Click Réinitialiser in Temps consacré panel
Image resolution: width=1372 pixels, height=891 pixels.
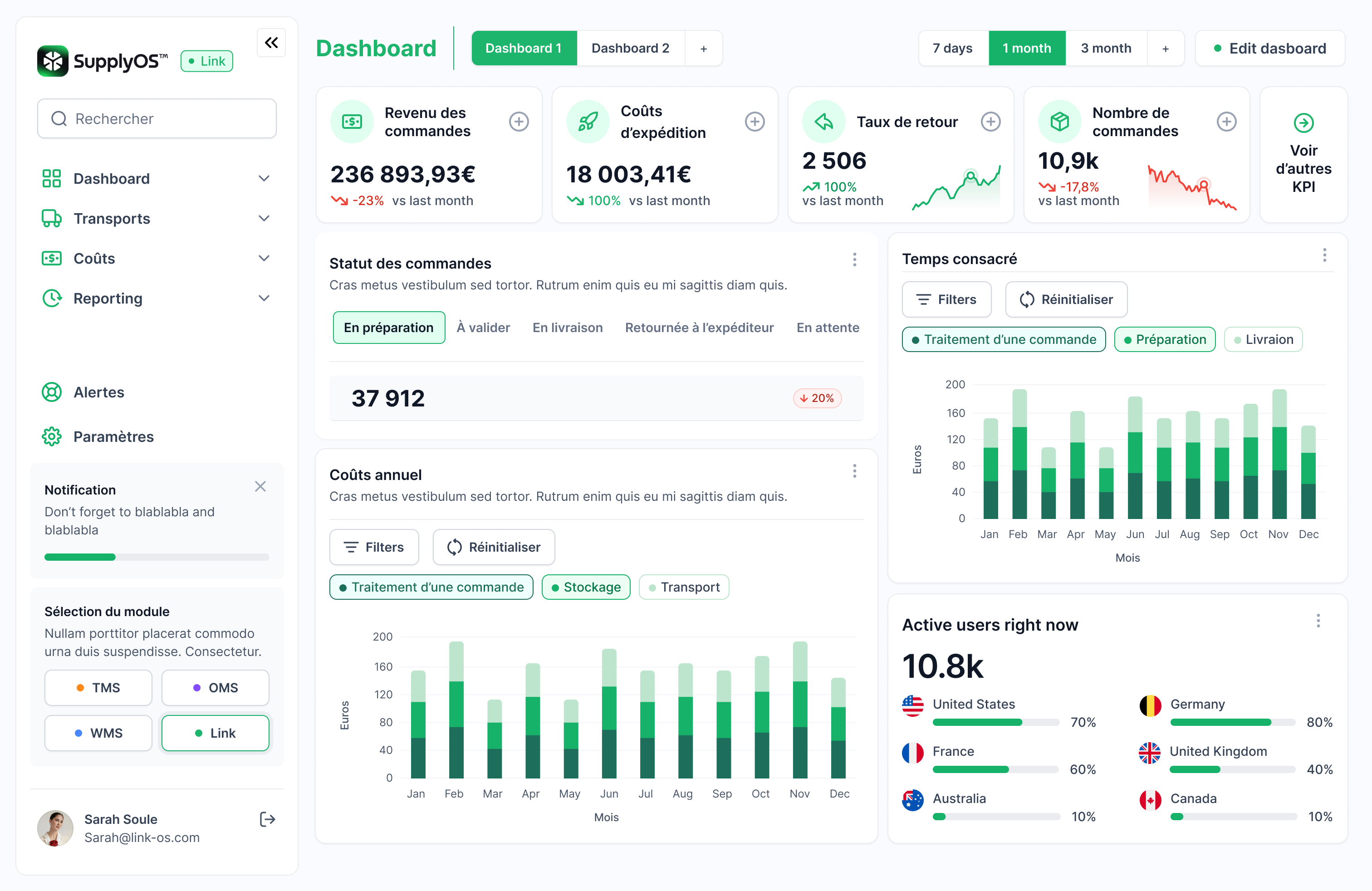coord(1066,299)
